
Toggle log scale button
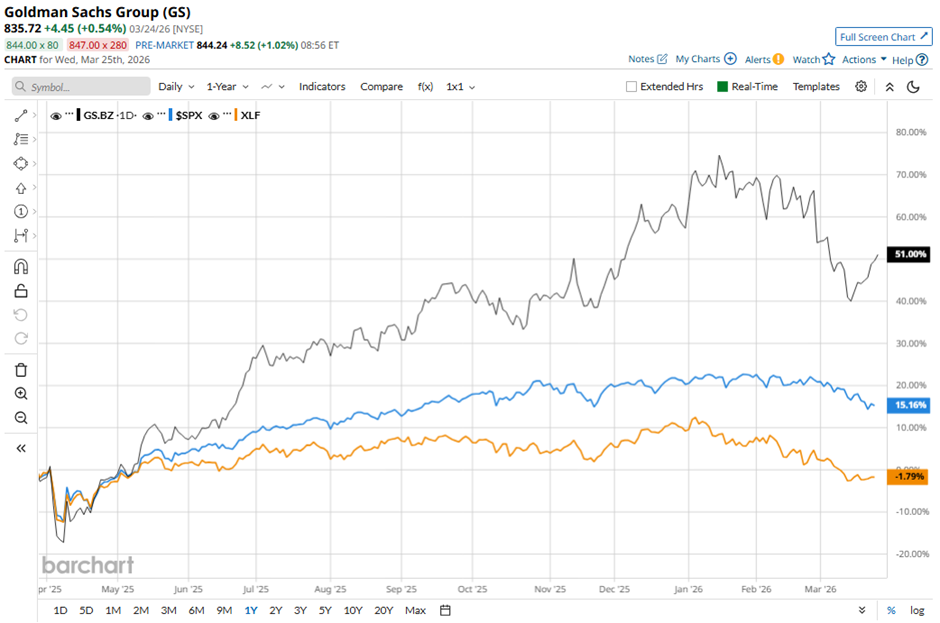coord(917,610)
